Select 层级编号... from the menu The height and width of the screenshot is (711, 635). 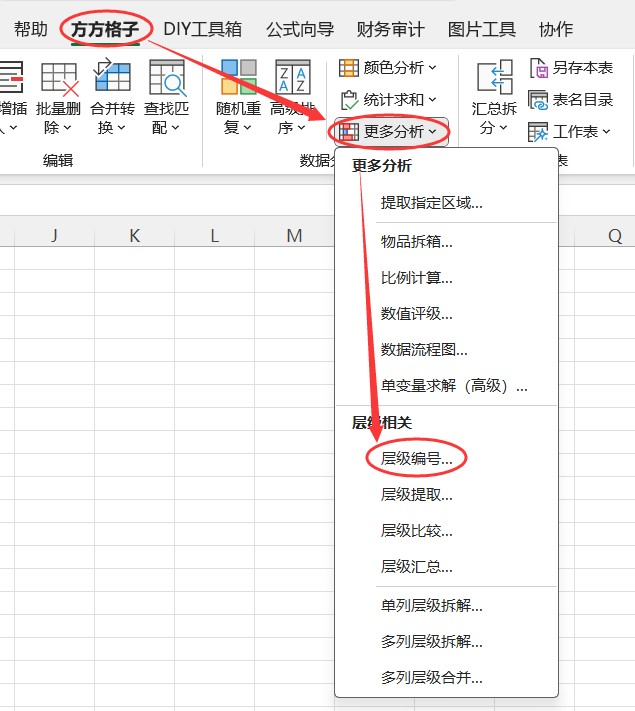[416, 458]
